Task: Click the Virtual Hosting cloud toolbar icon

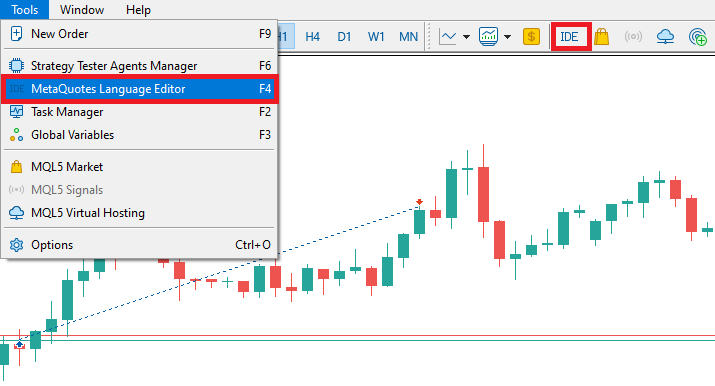Action: (665, 36)
